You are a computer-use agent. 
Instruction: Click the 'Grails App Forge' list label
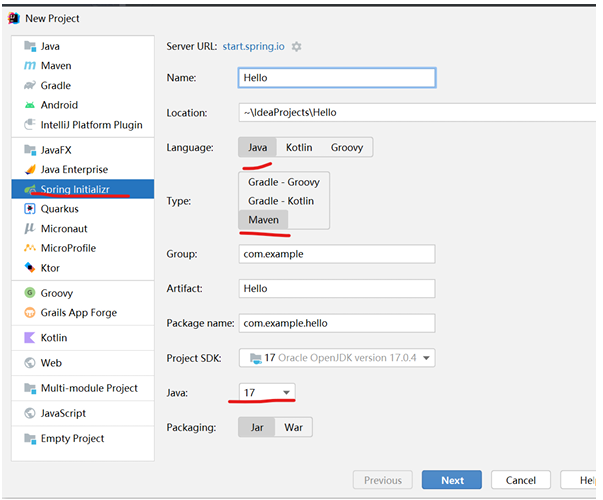[x=79, y=313]
